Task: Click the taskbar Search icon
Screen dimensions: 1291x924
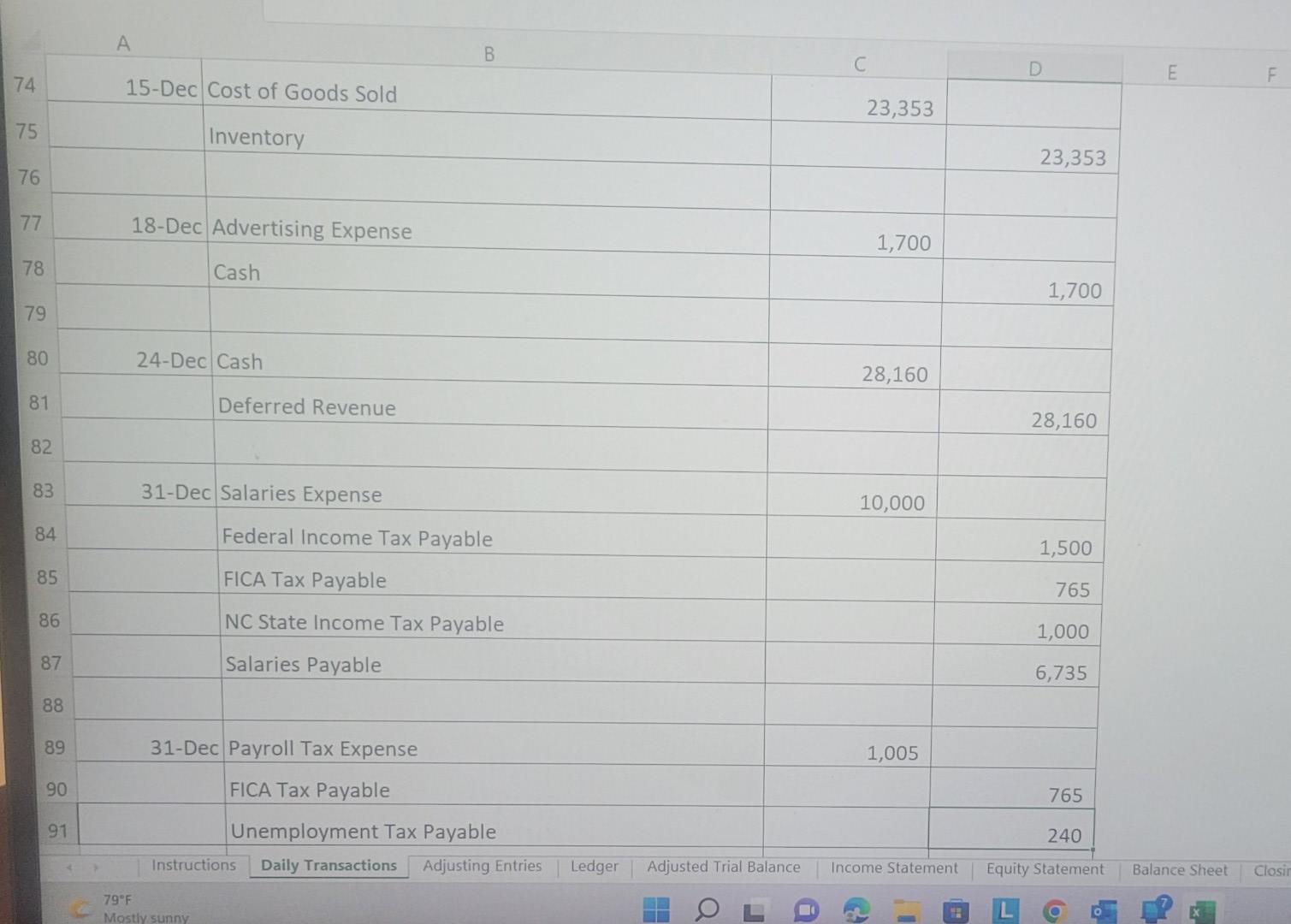Action: click(707, 910)
